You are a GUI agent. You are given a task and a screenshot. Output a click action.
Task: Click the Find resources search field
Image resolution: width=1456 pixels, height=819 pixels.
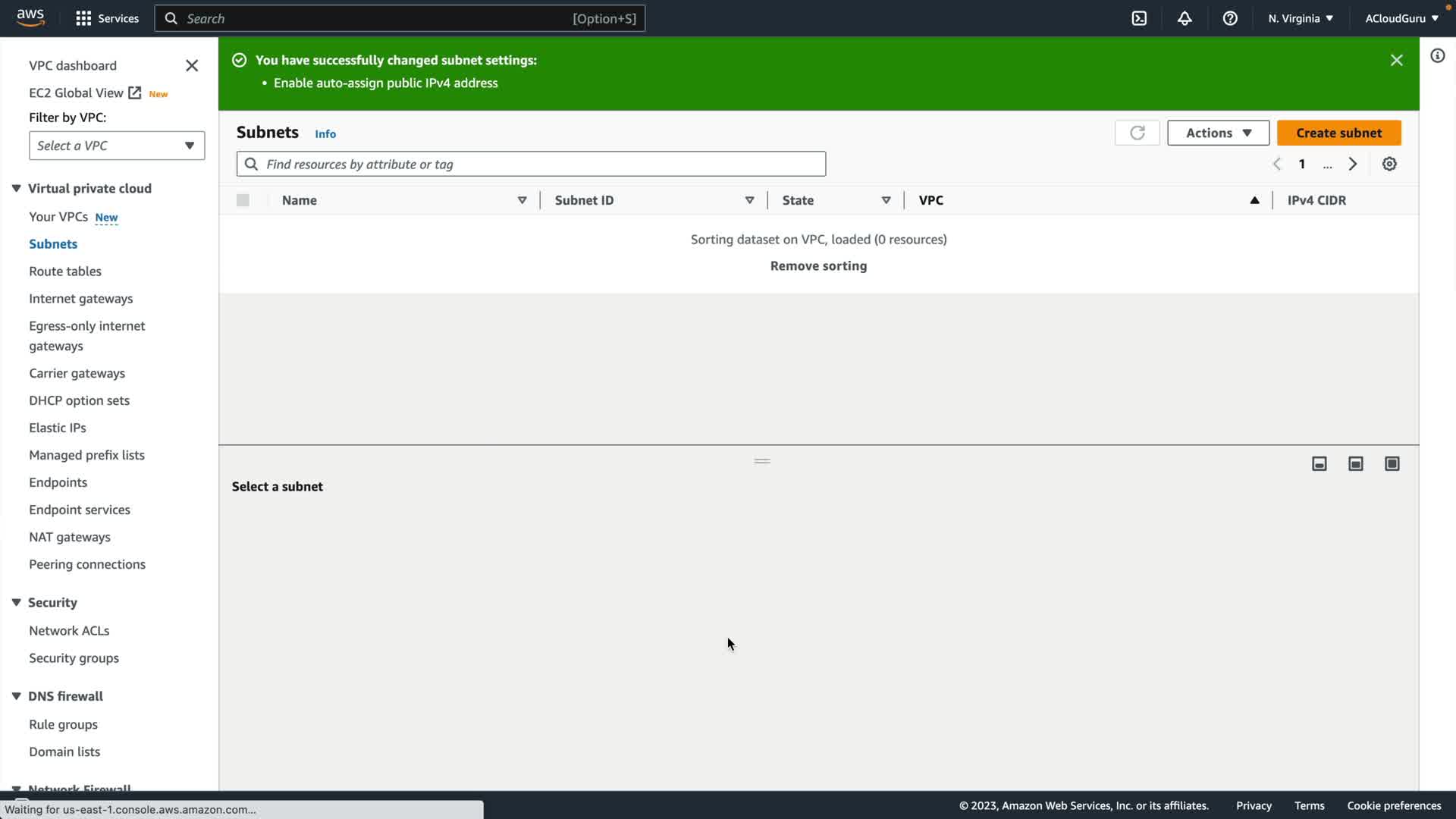[531, 164]
